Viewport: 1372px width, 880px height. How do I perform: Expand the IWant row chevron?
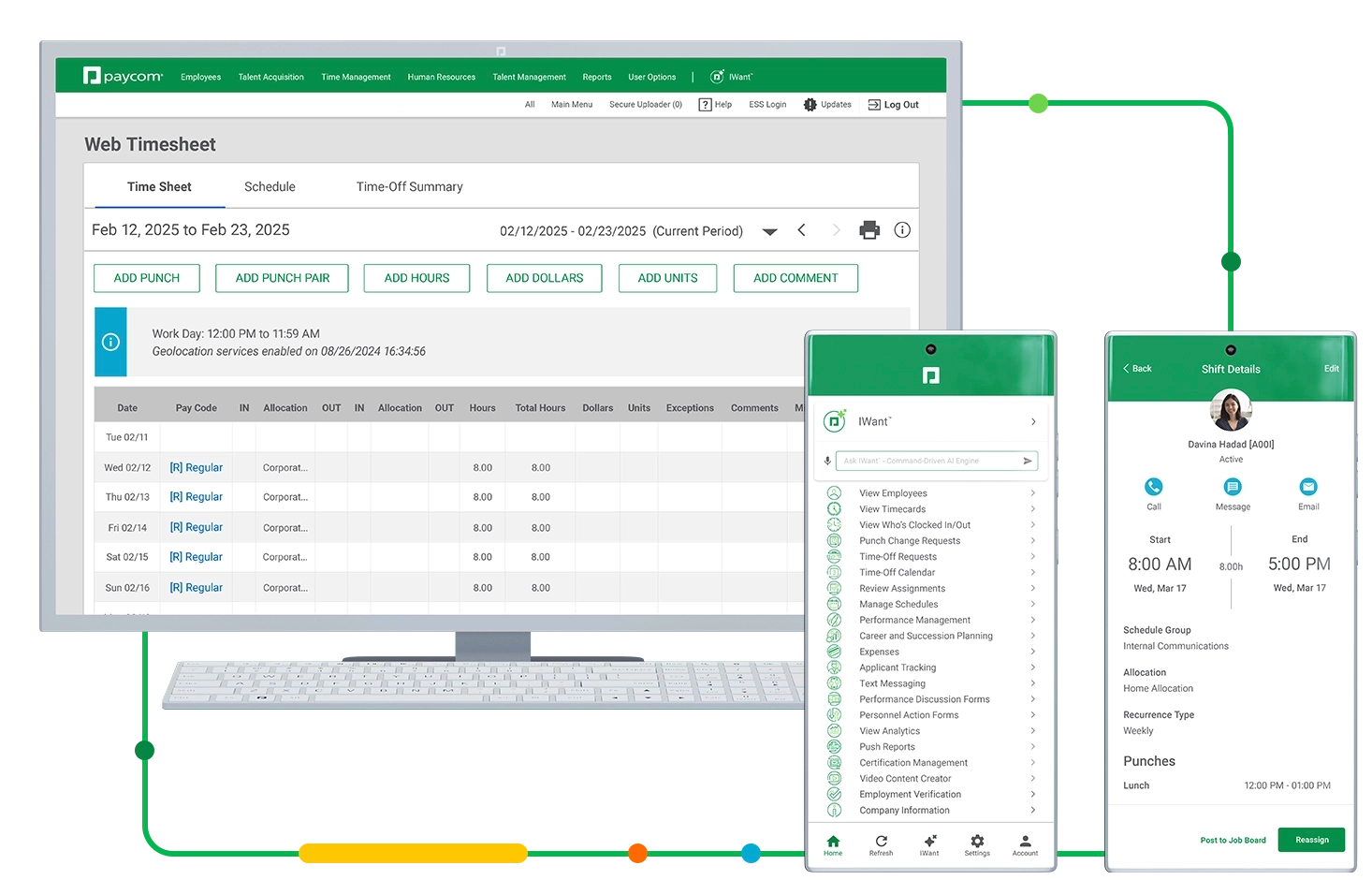point(1033,422)
